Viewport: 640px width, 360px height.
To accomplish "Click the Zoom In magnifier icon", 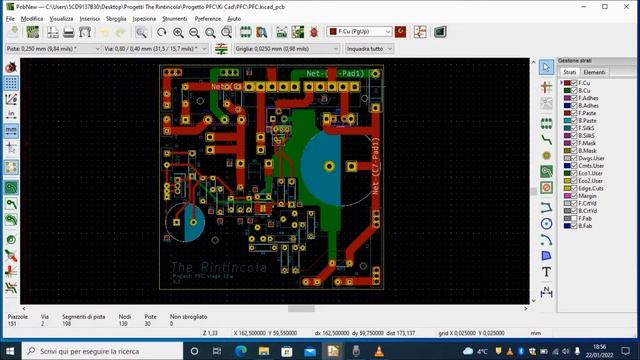I will point(178,32).
